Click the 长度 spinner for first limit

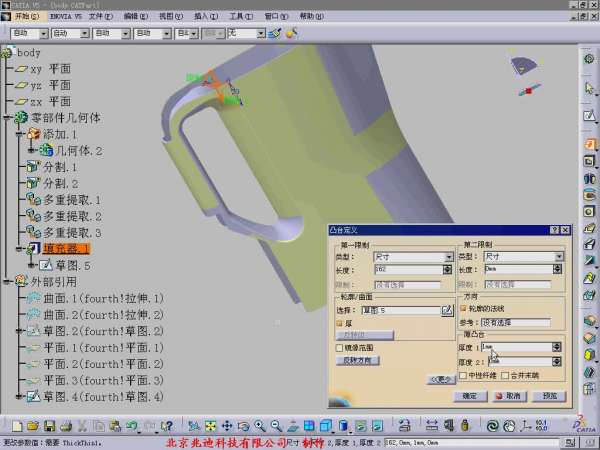(447, 269)
